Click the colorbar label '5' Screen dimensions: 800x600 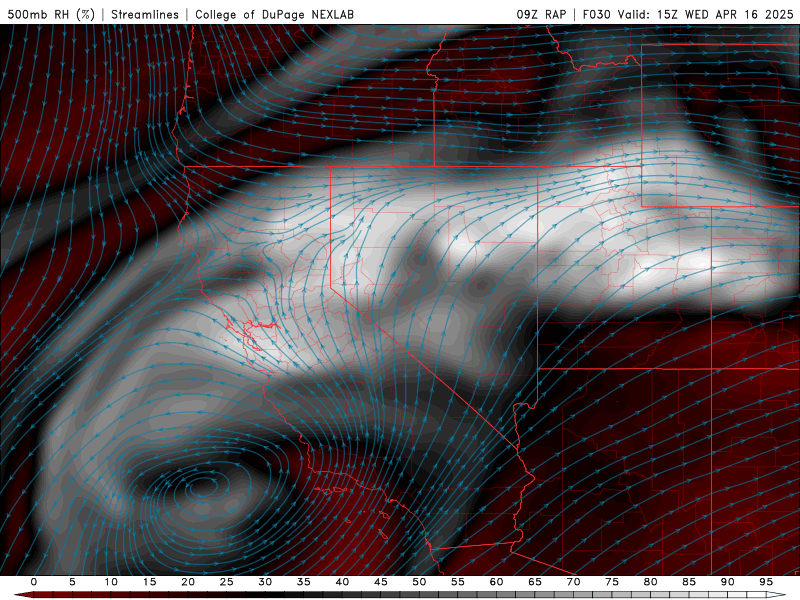pyautogui.click(x=72, y=582)
